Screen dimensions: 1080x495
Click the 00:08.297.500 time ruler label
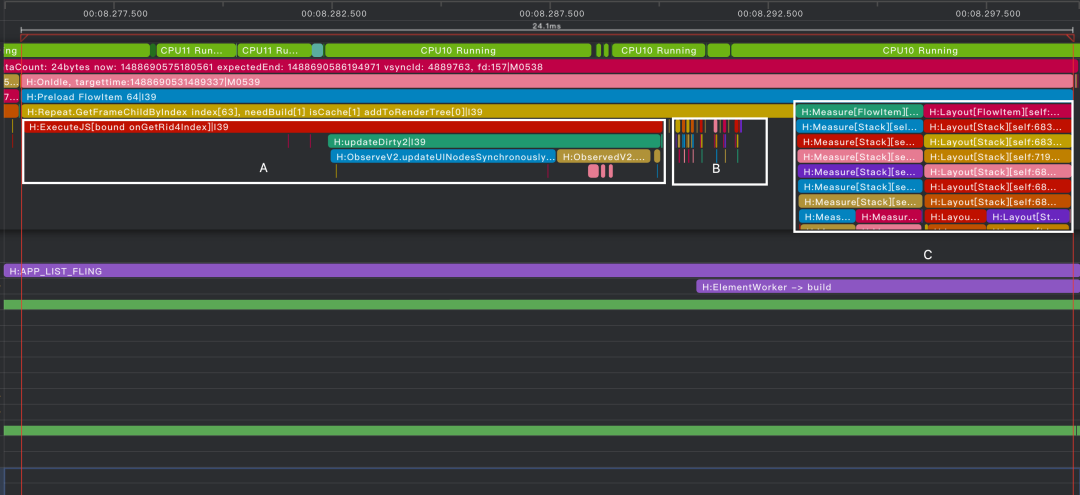point(988,13)
